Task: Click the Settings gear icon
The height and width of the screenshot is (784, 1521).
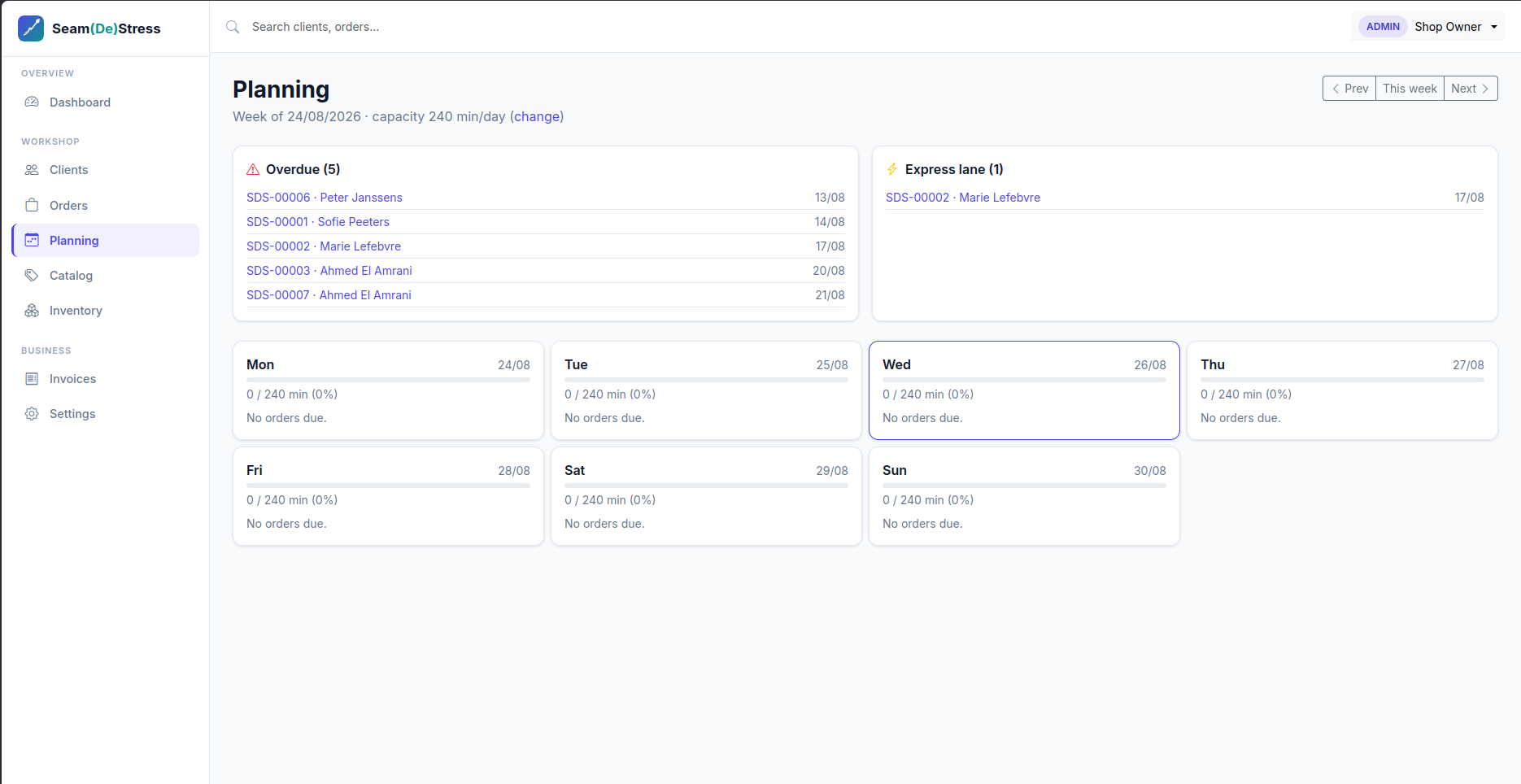Action: click(x=32, y=414)
